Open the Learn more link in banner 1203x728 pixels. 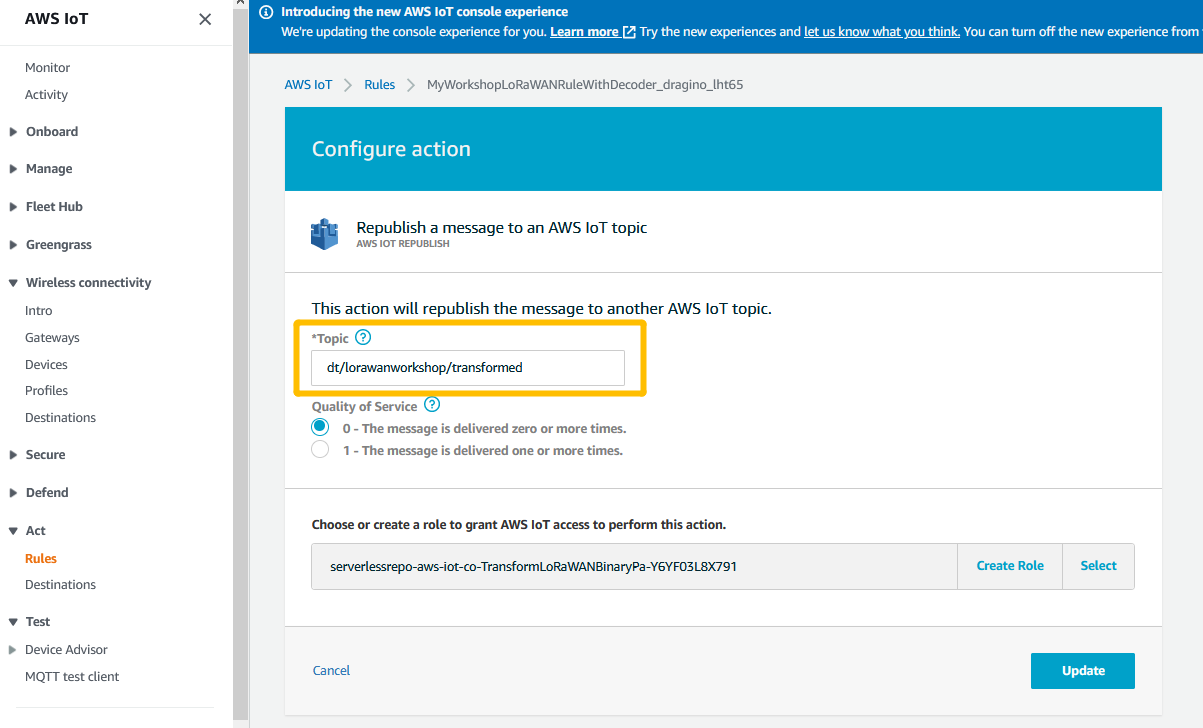(x=584, y=32)
